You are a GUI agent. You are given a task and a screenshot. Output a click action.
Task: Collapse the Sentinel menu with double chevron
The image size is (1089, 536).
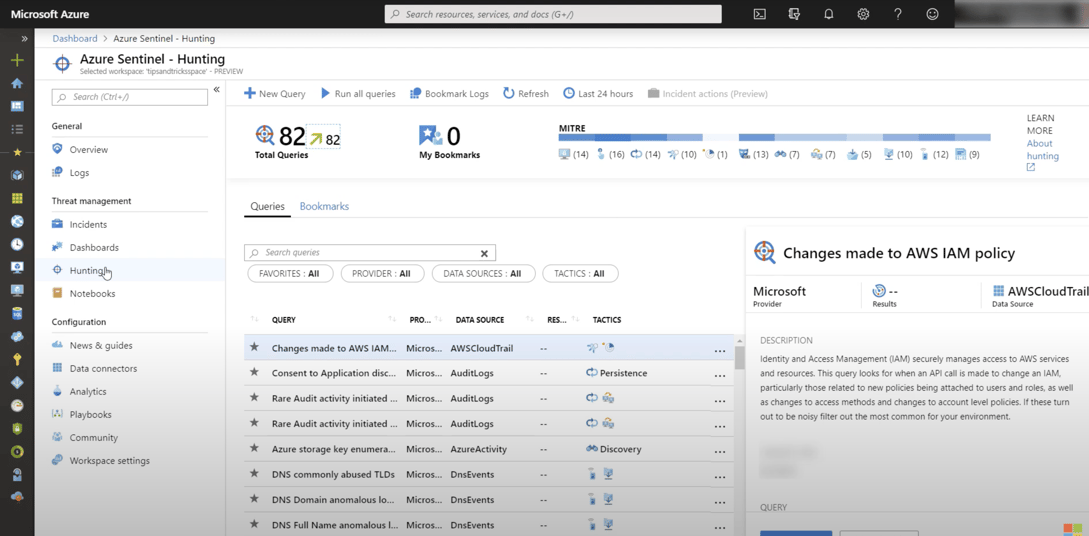pyautogui.click(x=216, y=89)
